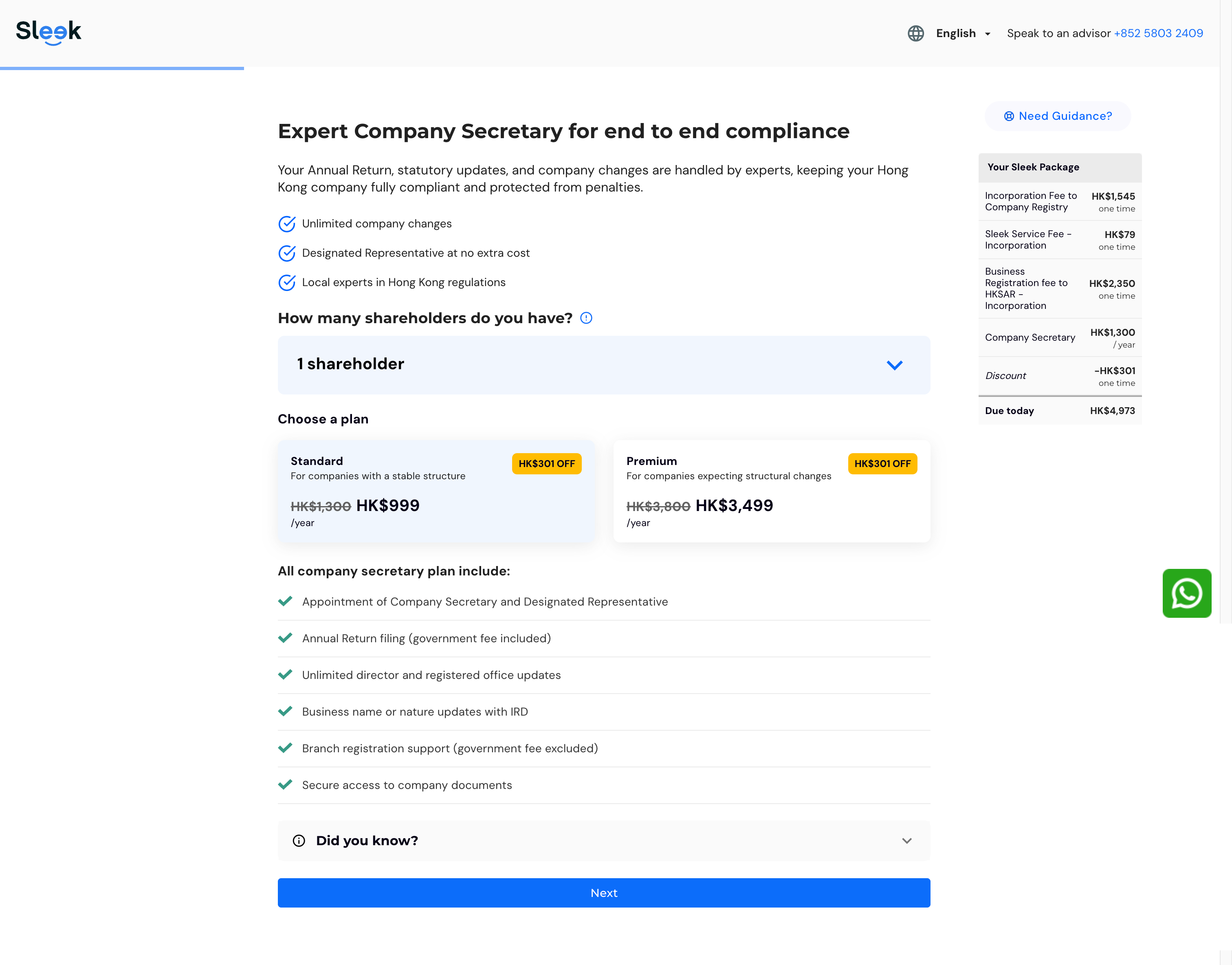This screenshot has height=965, width=1232.
Task: Click the blue progress bar at top
Action: coord(122,68)
